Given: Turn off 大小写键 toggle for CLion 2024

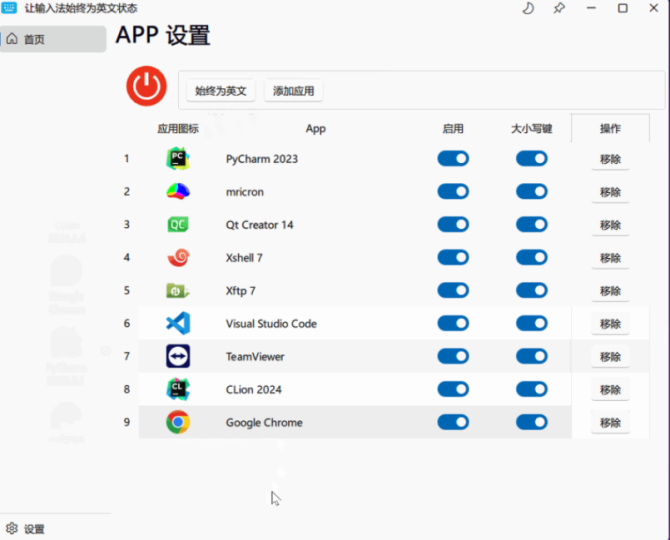Looking at the screenshot, I should 531,390.
